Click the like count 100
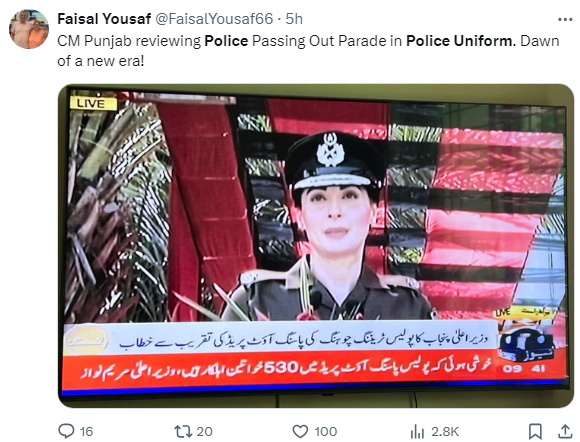This screenshot has height=442, width=580. coord(326,432)
